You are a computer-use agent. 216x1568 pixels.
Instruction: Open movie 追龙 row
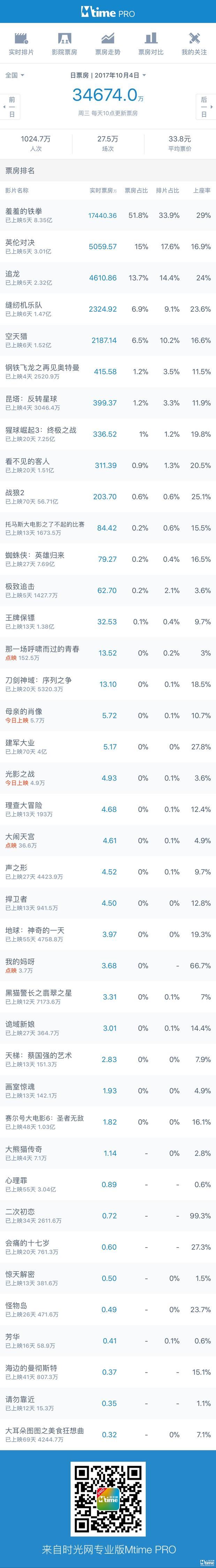108,278
